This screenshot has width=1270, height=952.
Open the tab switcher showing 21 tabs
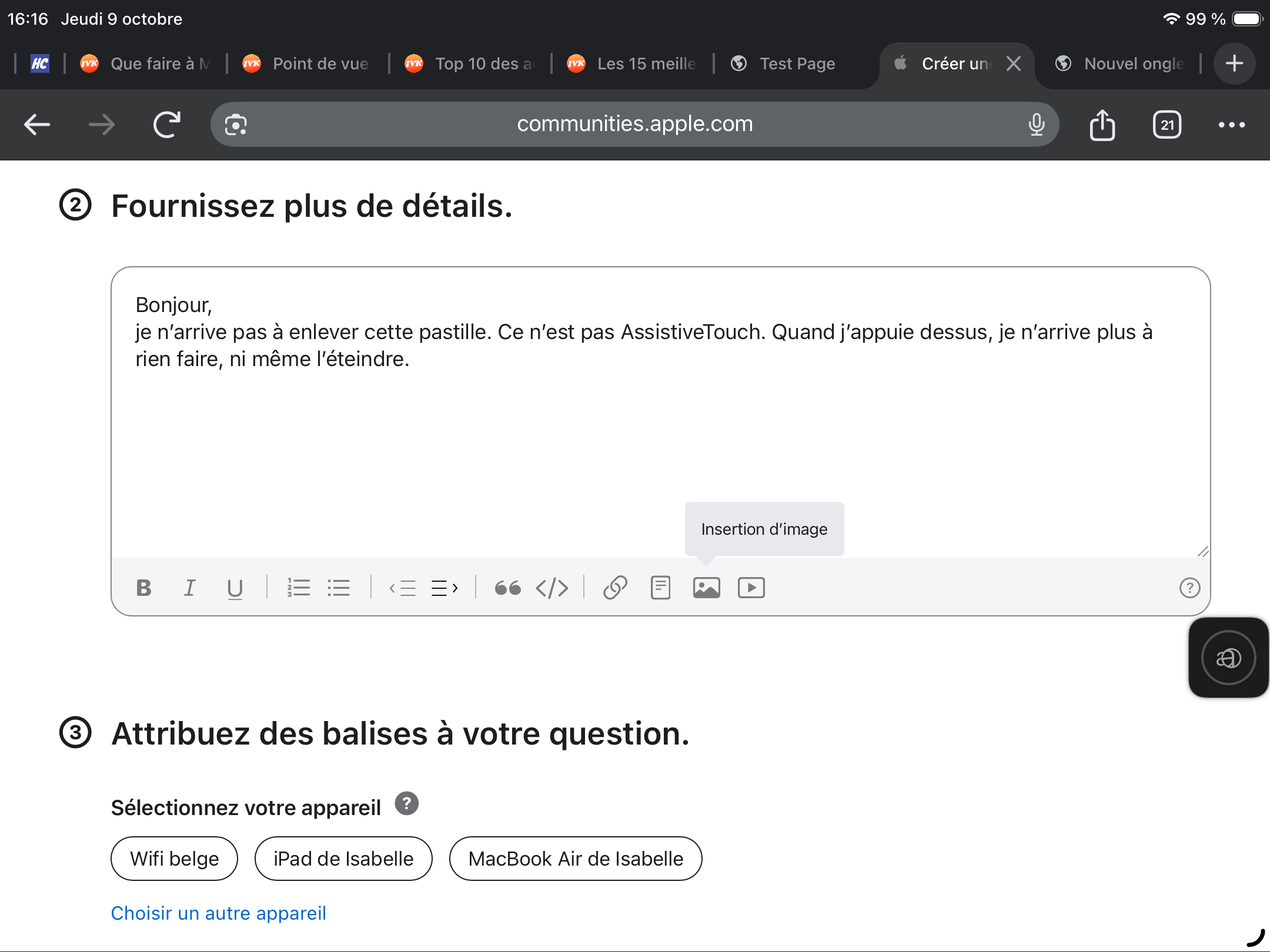pos(1167,125)
